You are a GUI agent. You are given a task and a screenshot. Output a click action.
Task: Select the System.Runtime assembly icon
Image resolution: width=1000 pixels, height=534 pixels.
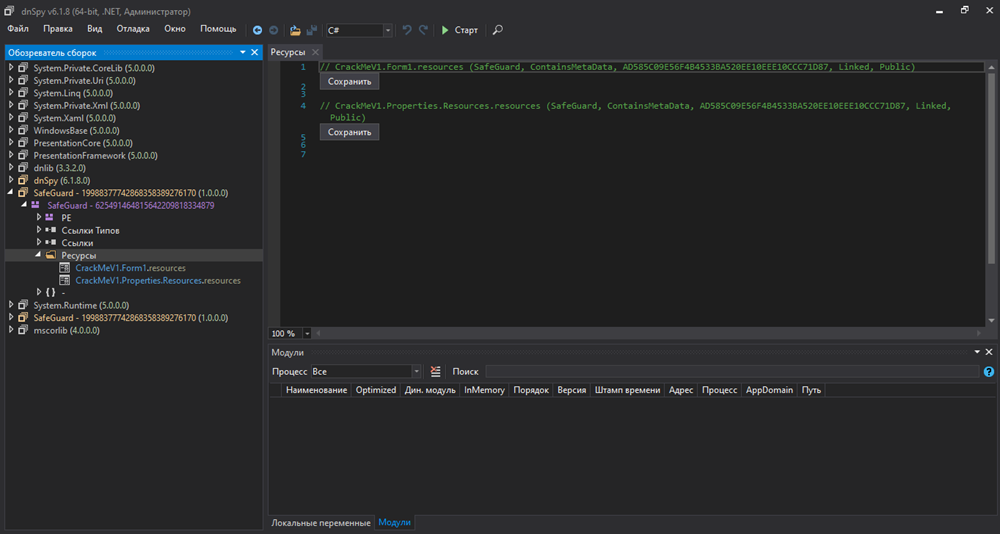(x=23, y=305)
